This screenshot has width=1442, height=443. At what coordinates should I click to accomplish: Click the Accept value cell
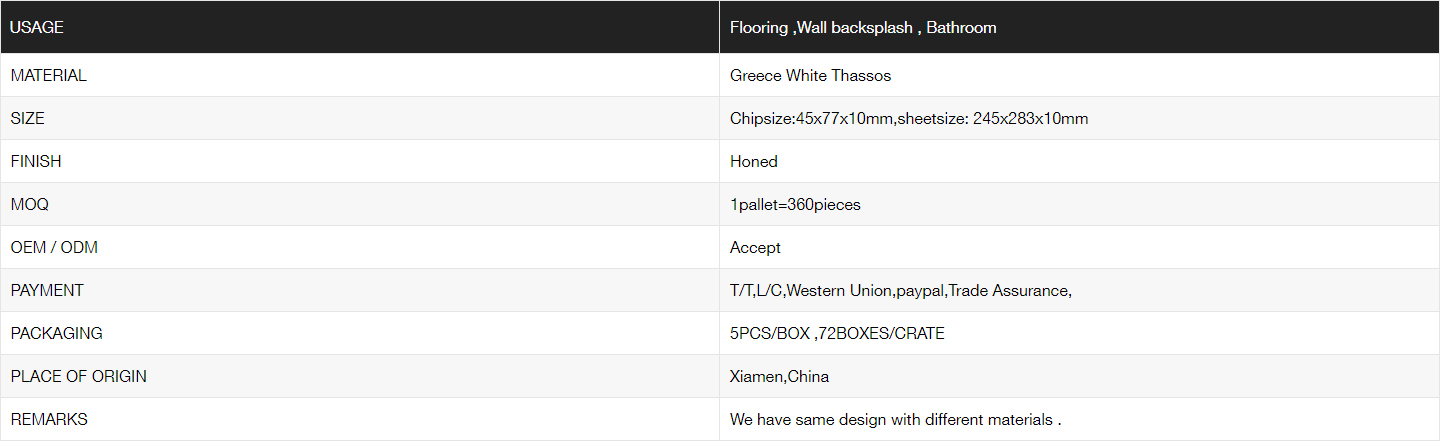click(1080, 247)
